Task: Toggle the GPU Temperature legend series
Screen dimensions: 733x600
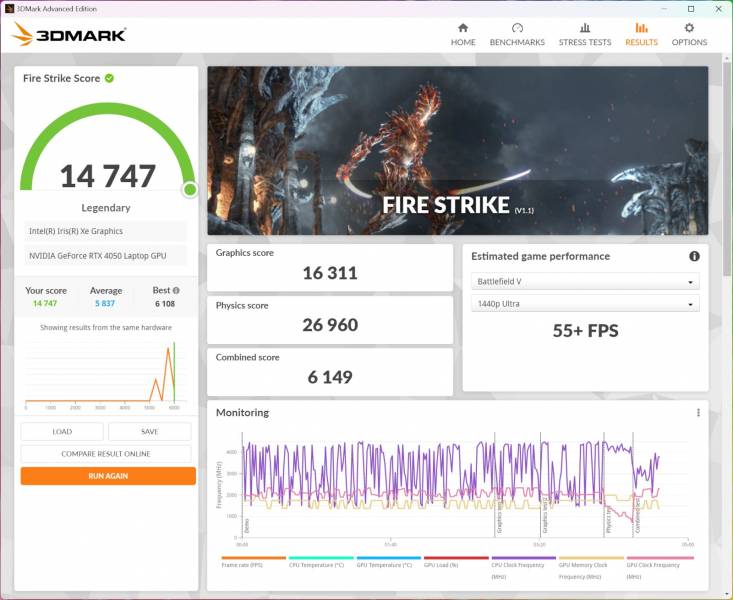Action: tap(388, 562)
